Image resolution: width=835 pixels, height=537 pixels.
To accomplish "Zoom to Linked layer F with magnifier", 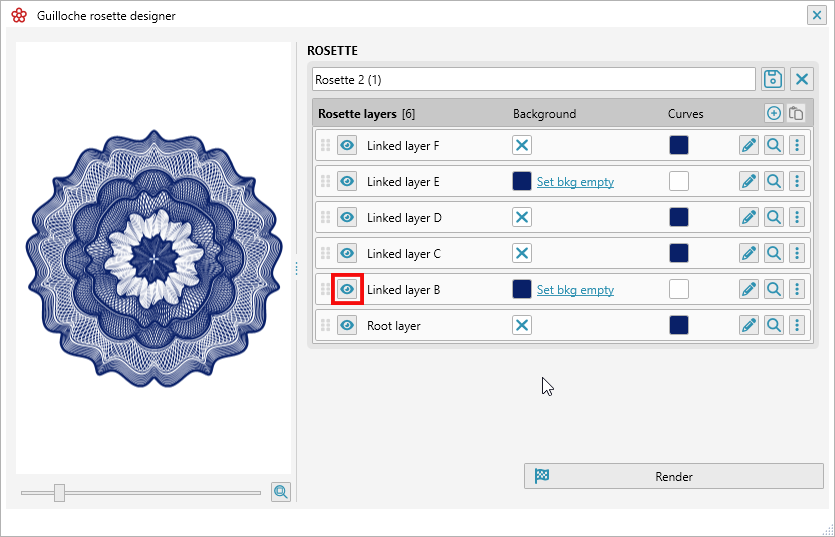I will click(774, 145).
